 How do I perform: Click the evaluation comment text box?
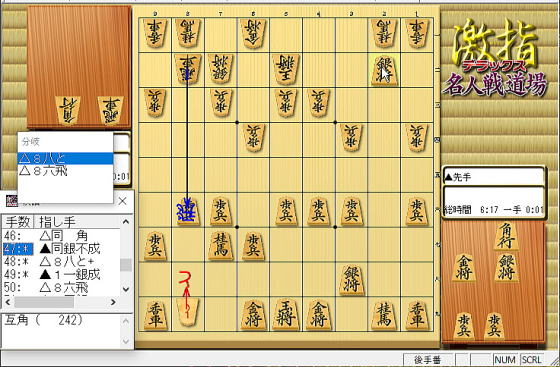click(61, 330)
